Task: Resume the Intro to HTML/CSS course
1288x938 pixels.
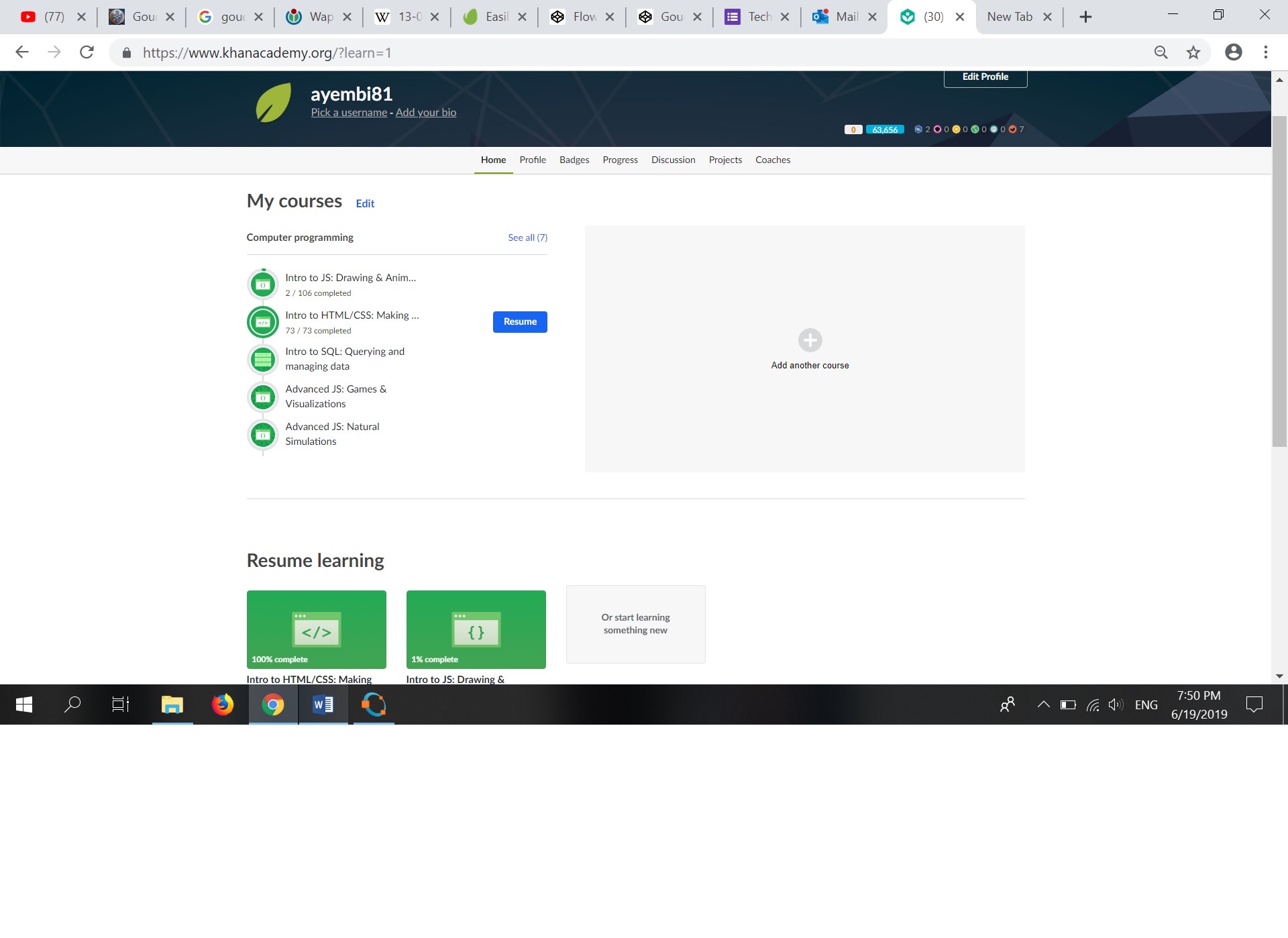Action: pos(520,322)
